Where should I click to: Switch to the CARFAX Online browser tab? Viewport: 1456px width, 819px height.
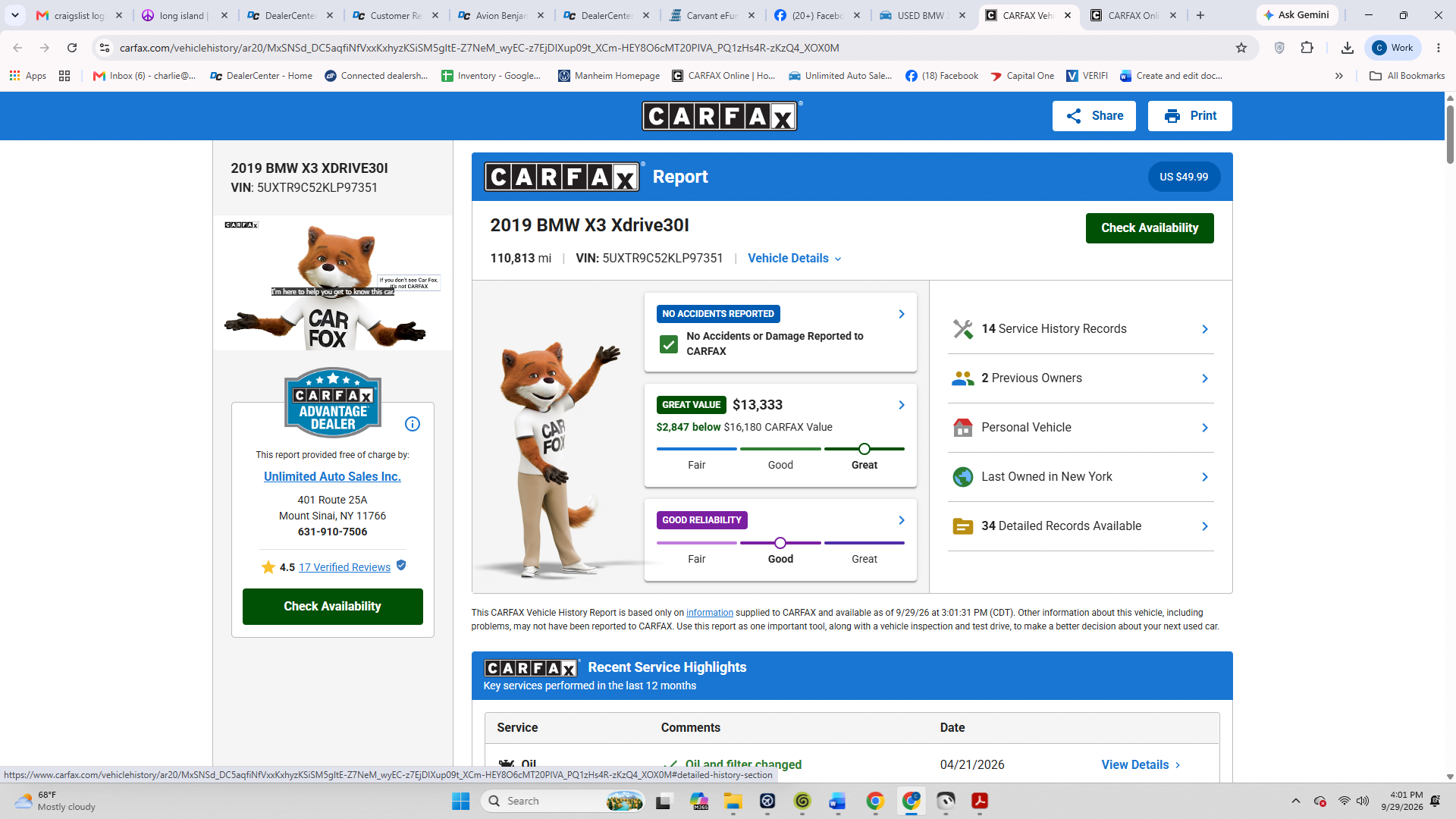pyautogui.click(x=1133, y=15)
